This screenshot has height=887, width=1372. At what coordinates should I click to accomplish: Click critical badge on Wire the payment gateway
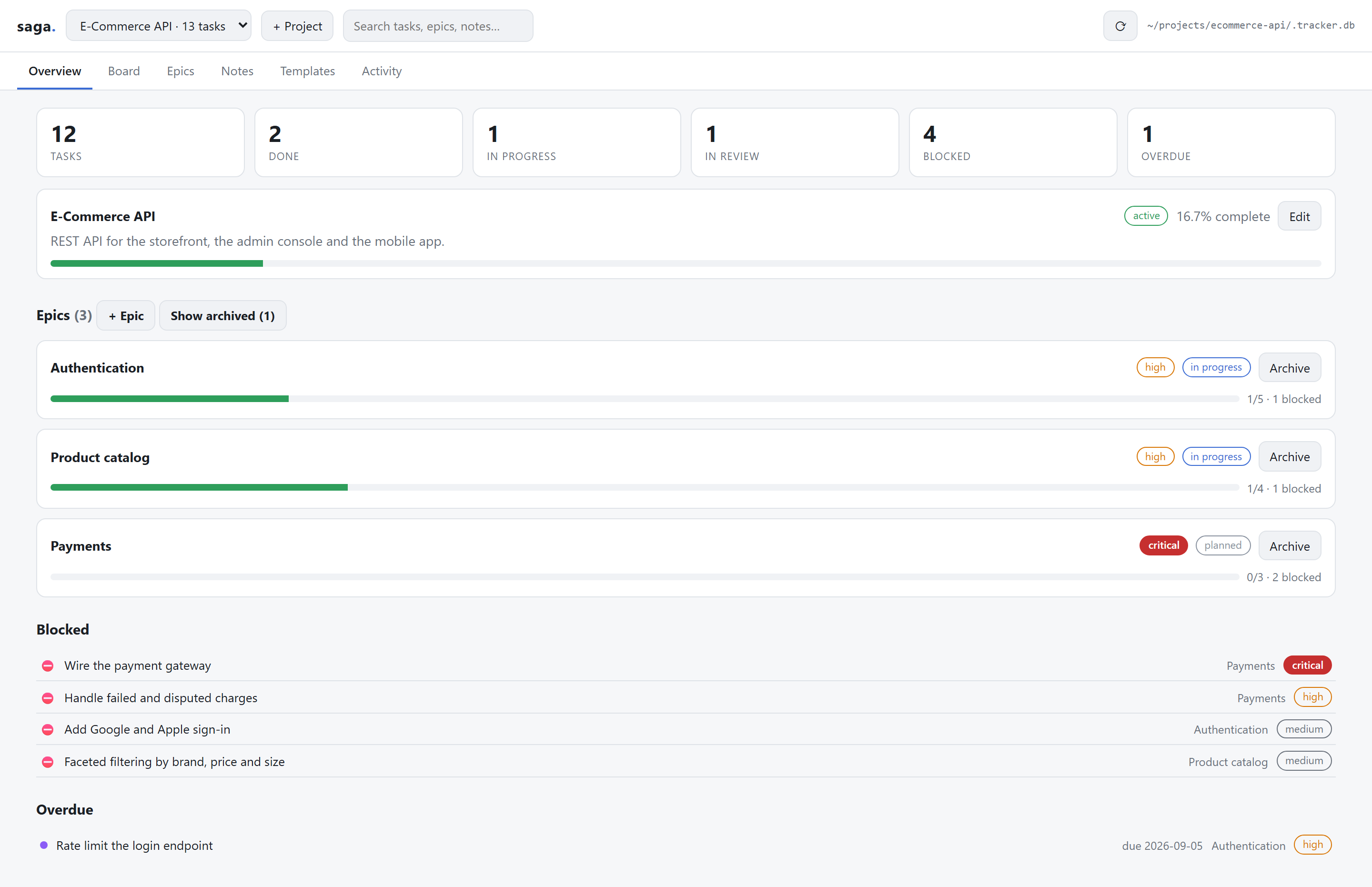click(1307, 665)
